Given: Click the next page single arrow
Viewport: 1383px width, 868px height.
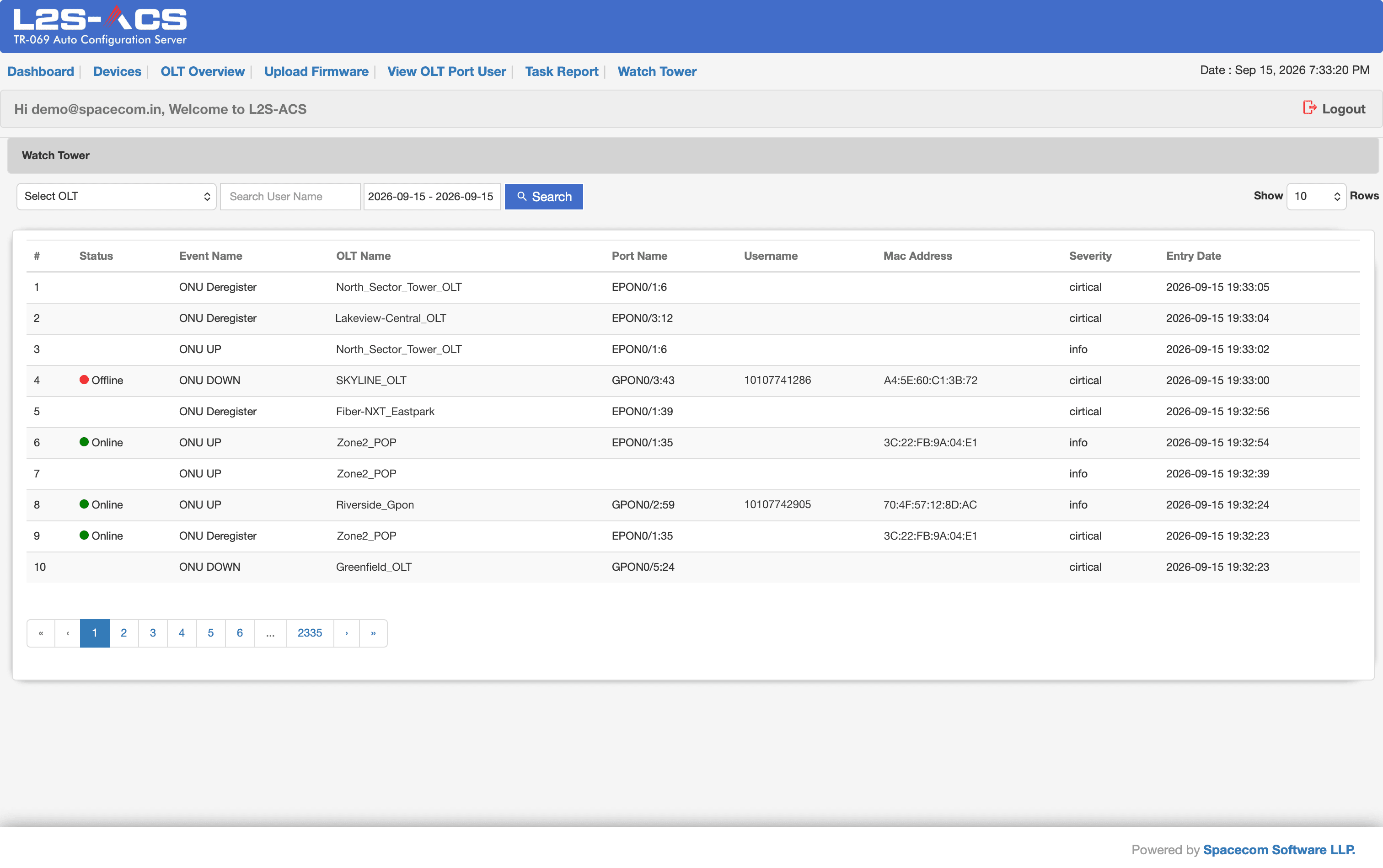Looking at the screenshot, I should pos(347,632).
